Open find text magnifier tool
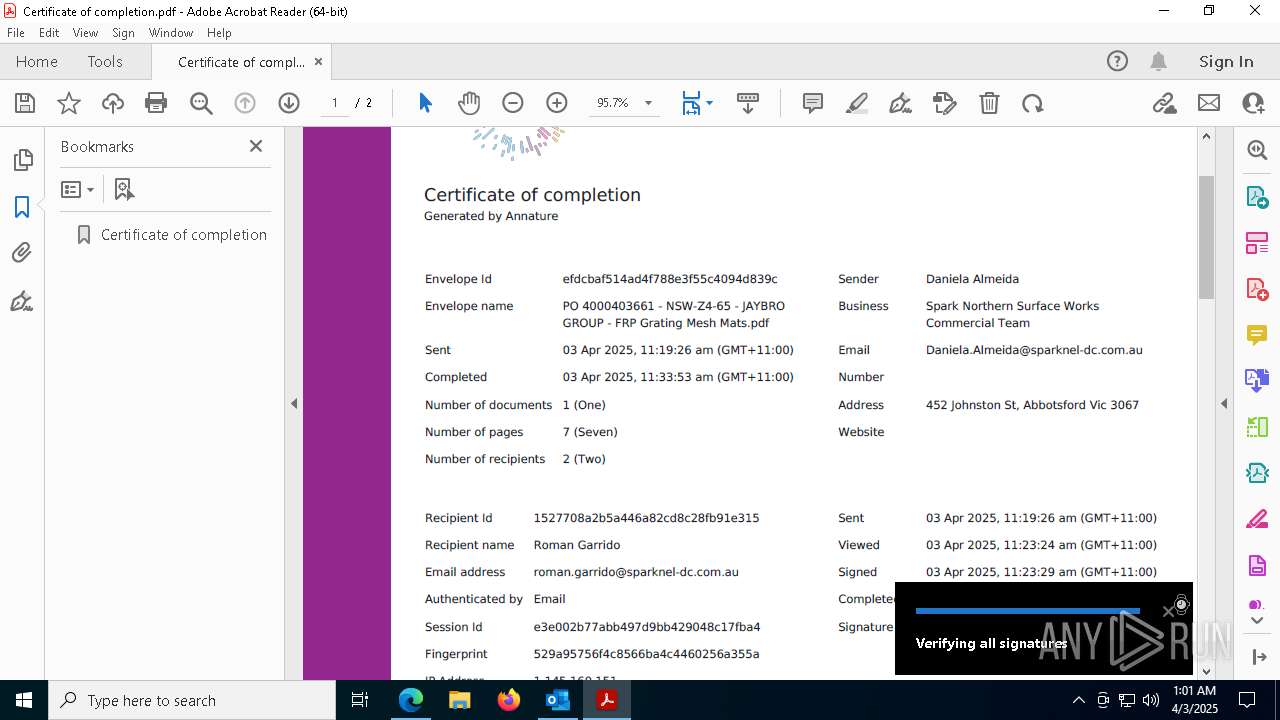 pyautogui.click(x=201, y=103)
